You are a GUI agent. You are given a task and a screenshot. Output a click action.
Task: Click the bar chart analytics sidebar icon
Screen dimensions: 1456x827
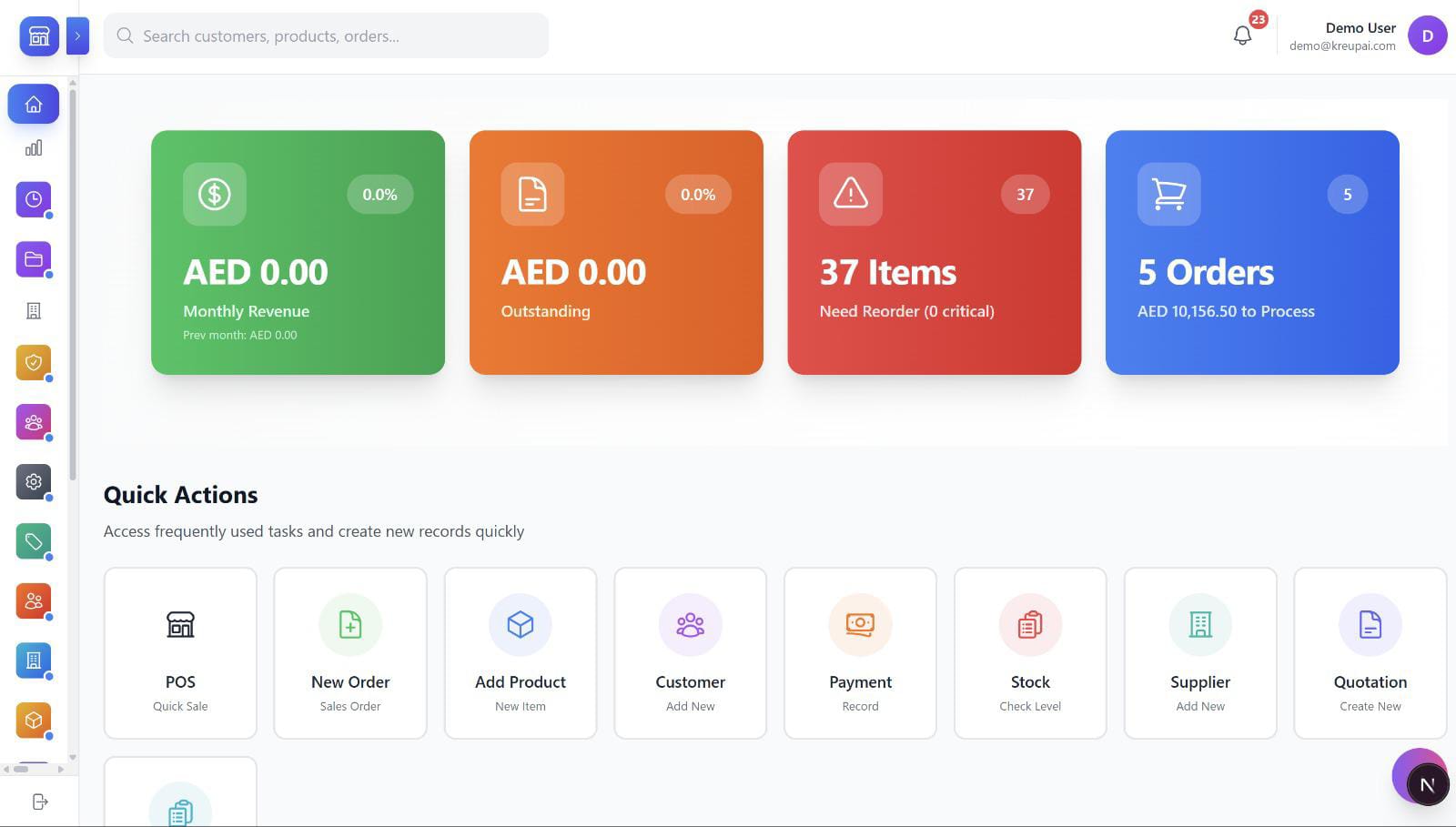click(34, 148)
